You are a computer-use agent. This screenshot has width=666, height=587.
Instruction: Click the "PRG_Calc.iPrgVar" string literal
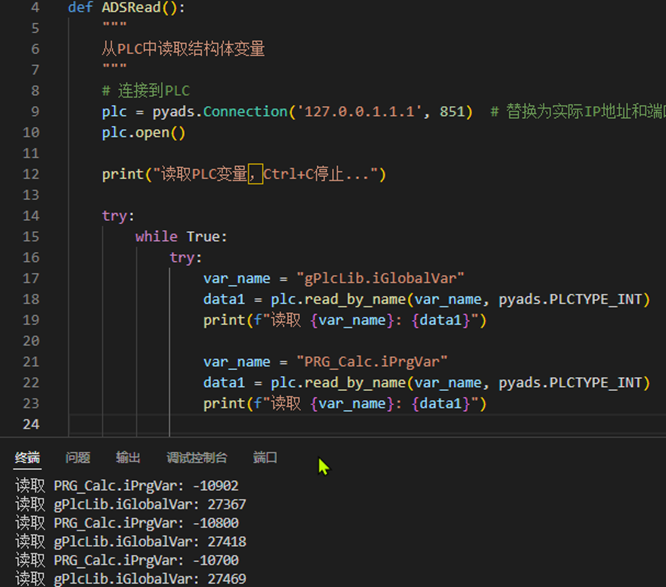click(364, 361)
